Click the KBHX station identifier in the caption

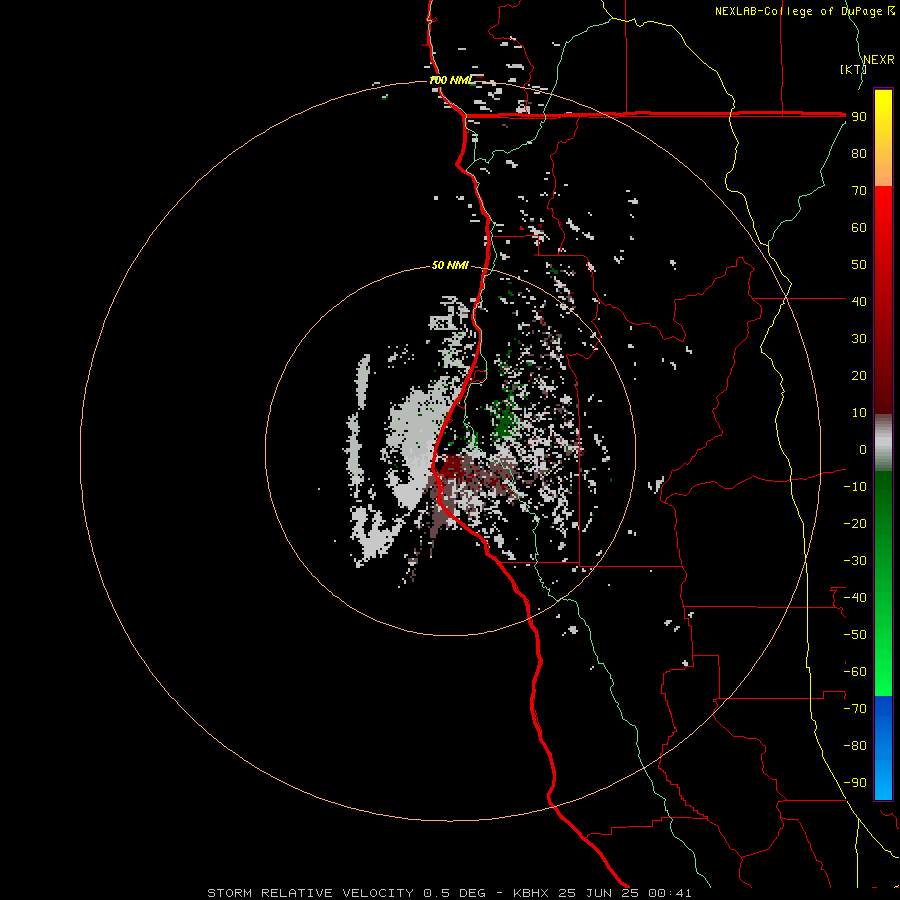pos(531,893)
